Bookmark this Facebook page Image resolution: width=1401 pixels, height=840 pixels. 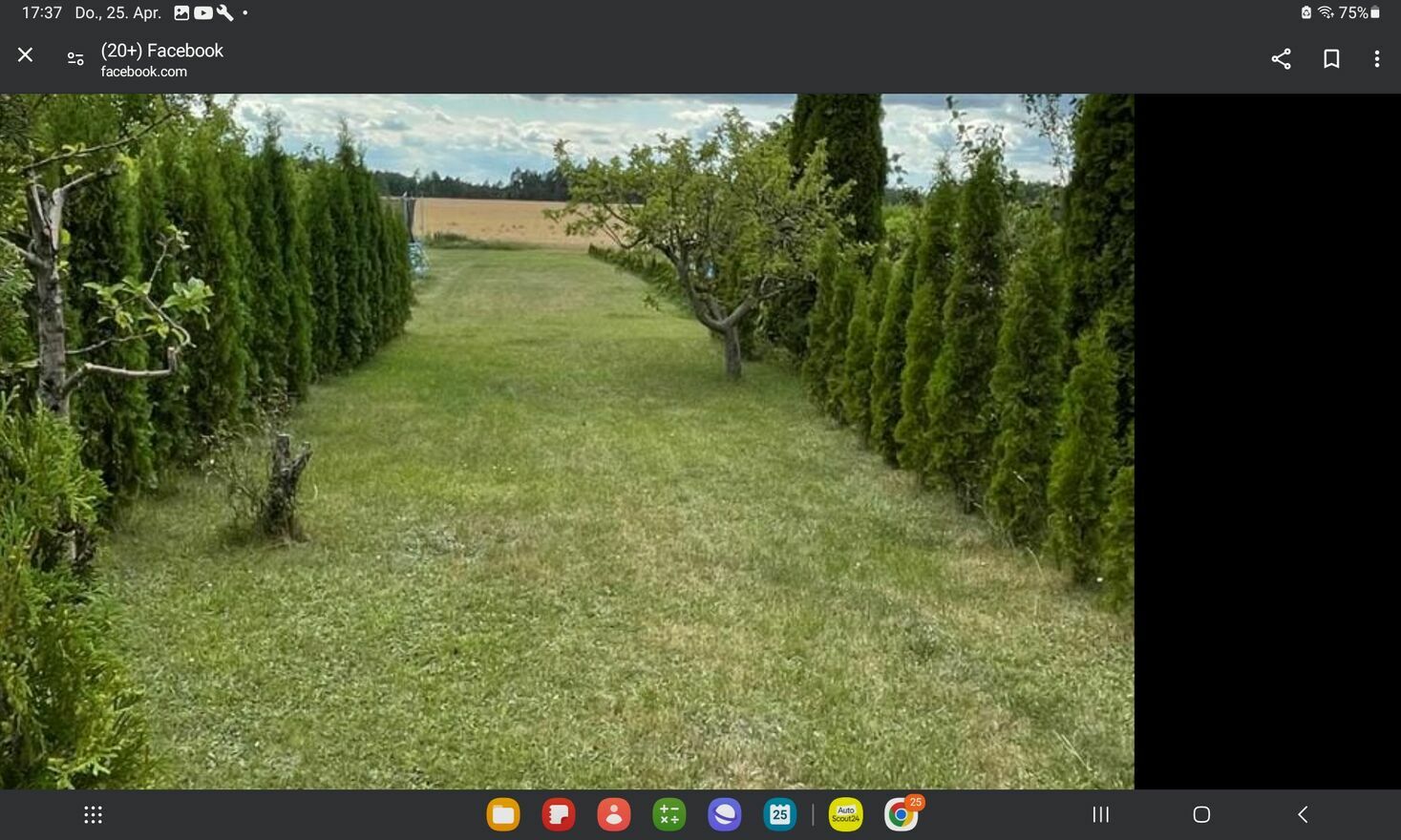pyautogui.click(x=1331, y=59)
